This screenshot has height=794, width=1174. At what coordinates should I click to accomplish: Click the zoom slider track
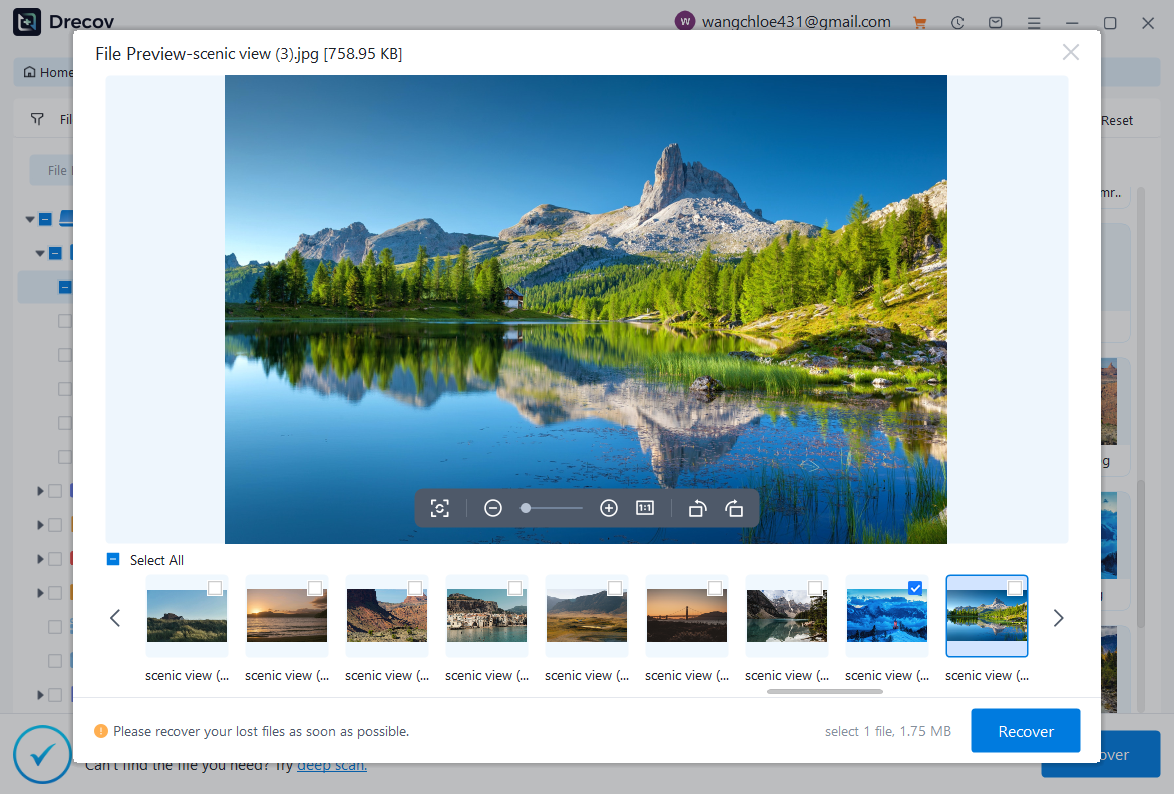pyautogui.click(x=556, y=508)
